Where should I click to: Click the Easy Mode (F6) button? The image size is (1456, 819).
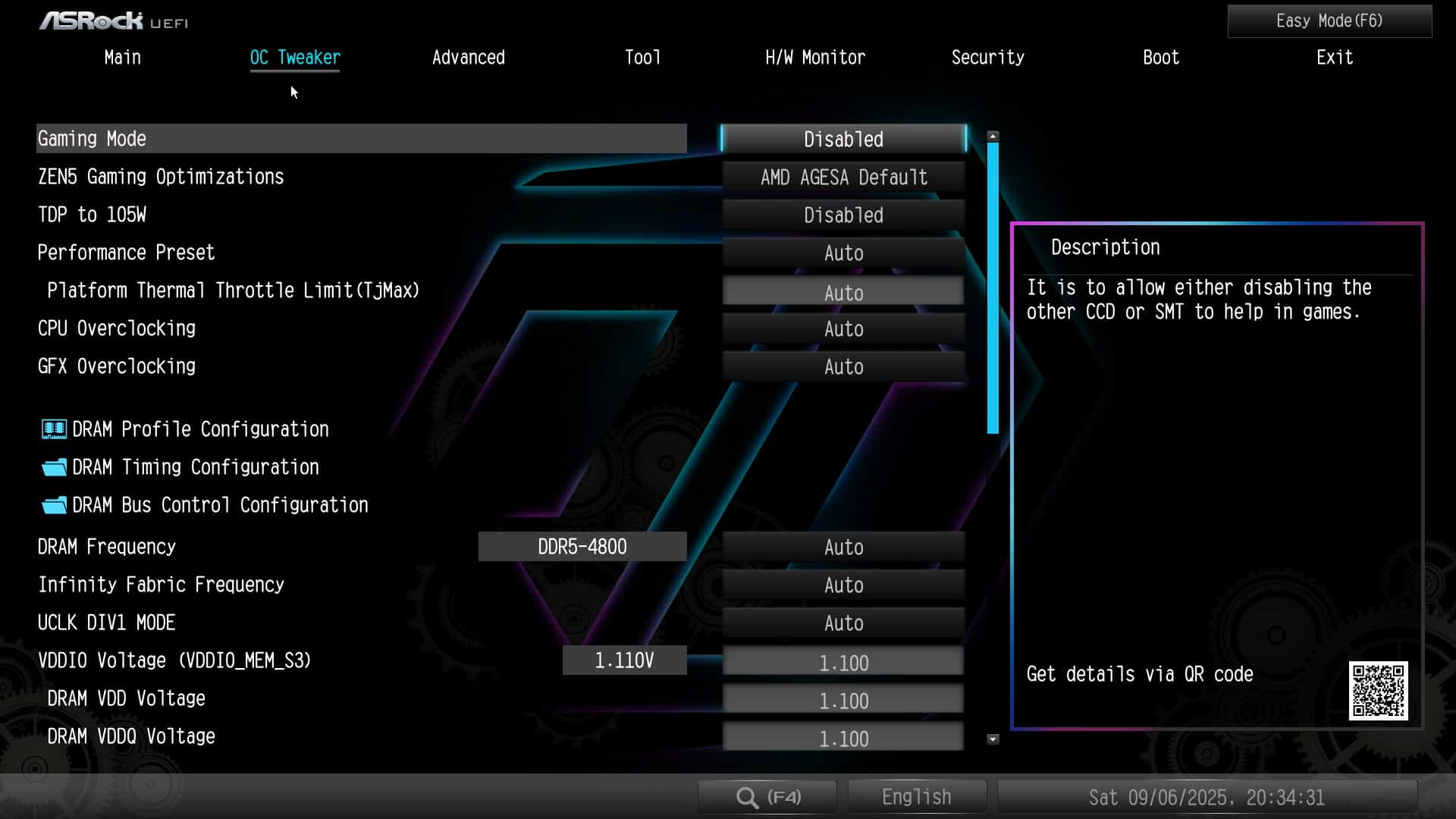tap(1329, 21)
